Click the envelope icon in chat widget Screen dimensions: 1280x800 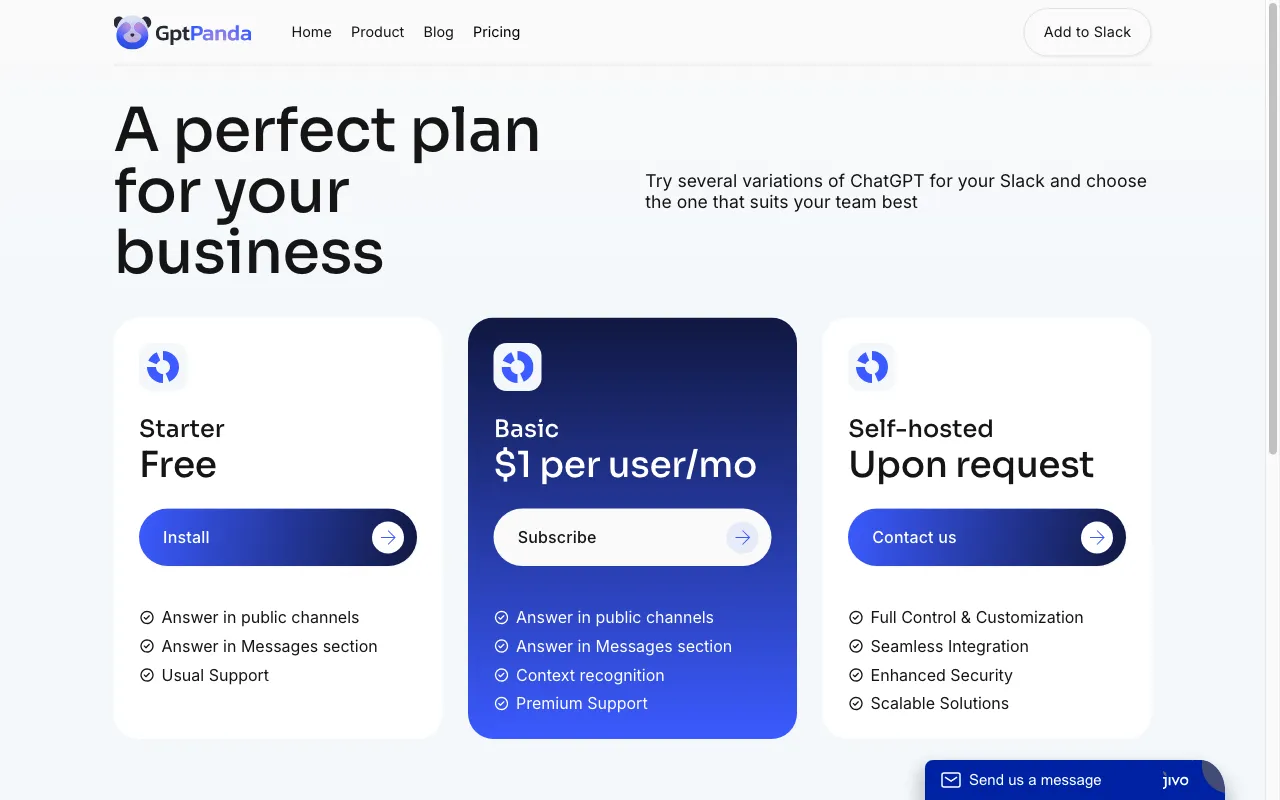click(951, 780)
